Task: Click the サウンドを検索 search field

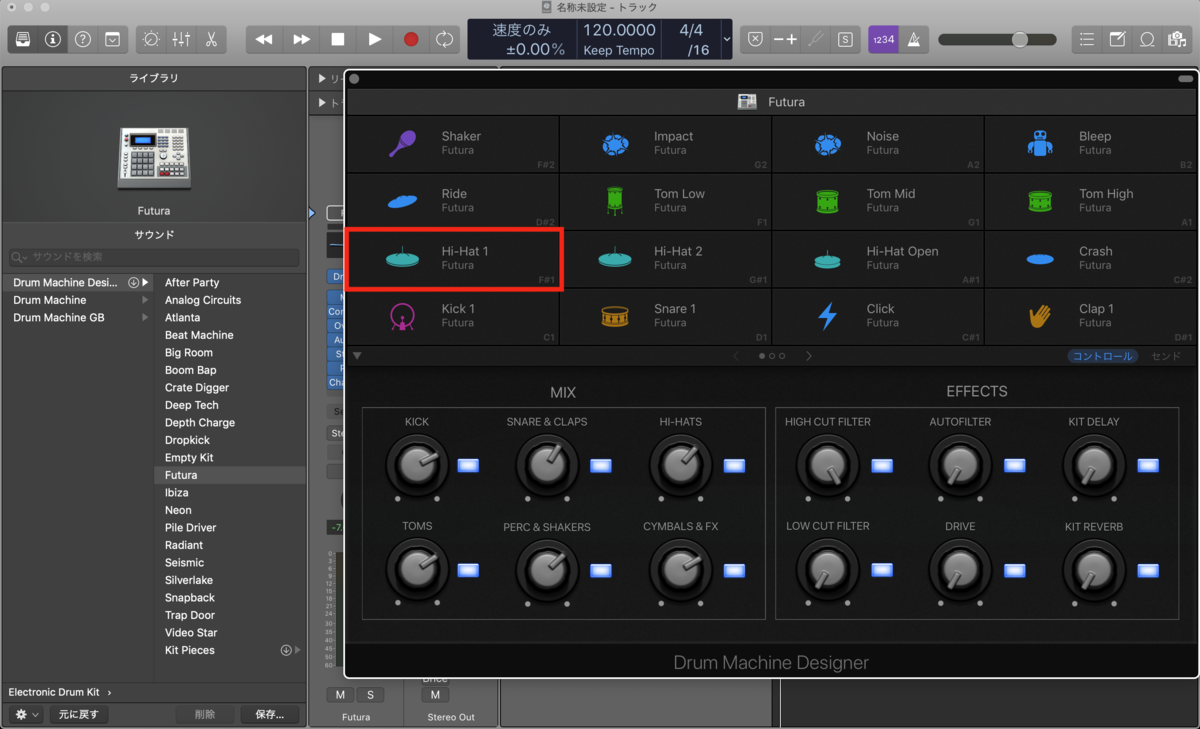Action: (x=154, y=257)
